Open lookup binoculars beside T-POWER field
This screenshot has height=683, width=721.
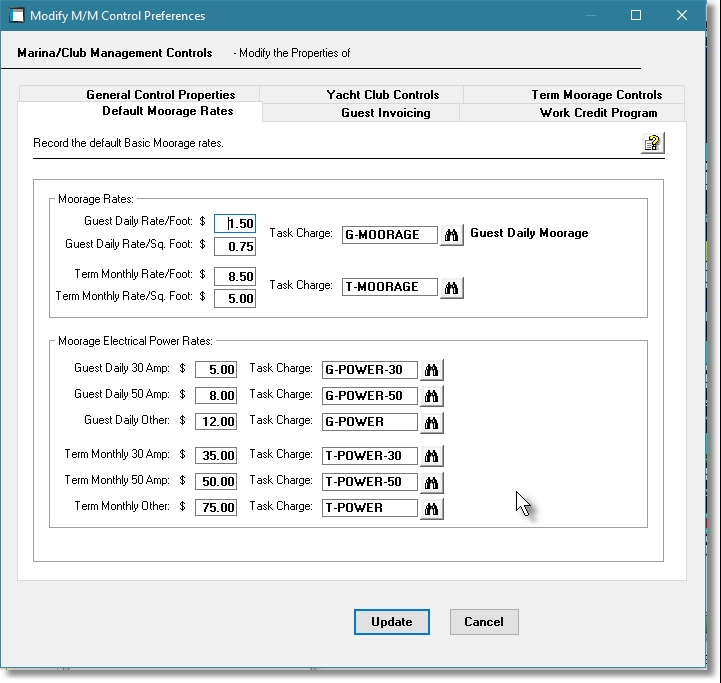(431, 508)
